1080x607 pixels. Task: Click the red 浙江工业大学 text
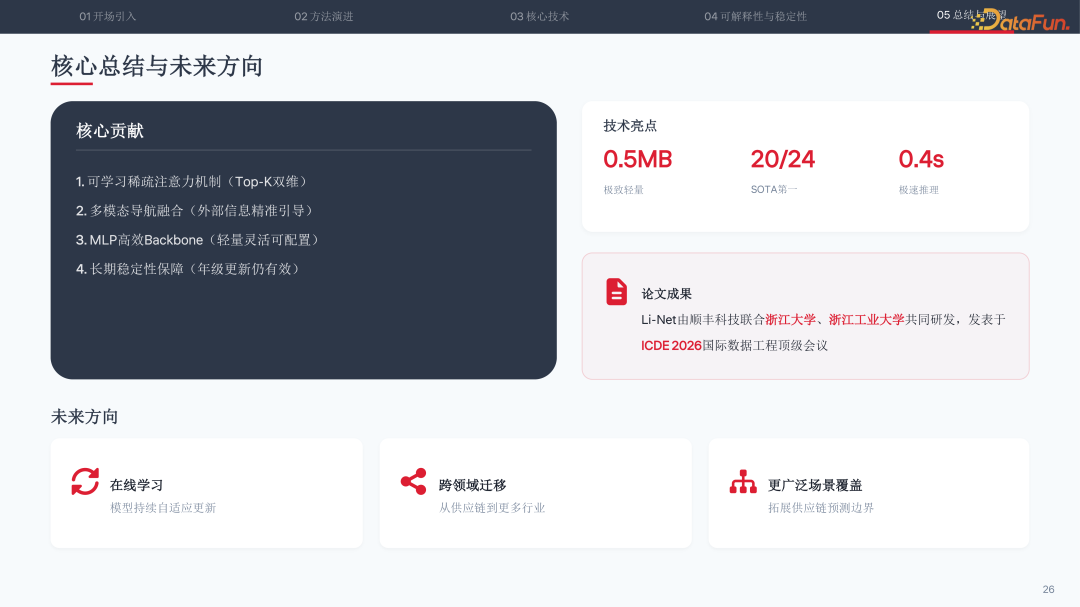point(866,320)
